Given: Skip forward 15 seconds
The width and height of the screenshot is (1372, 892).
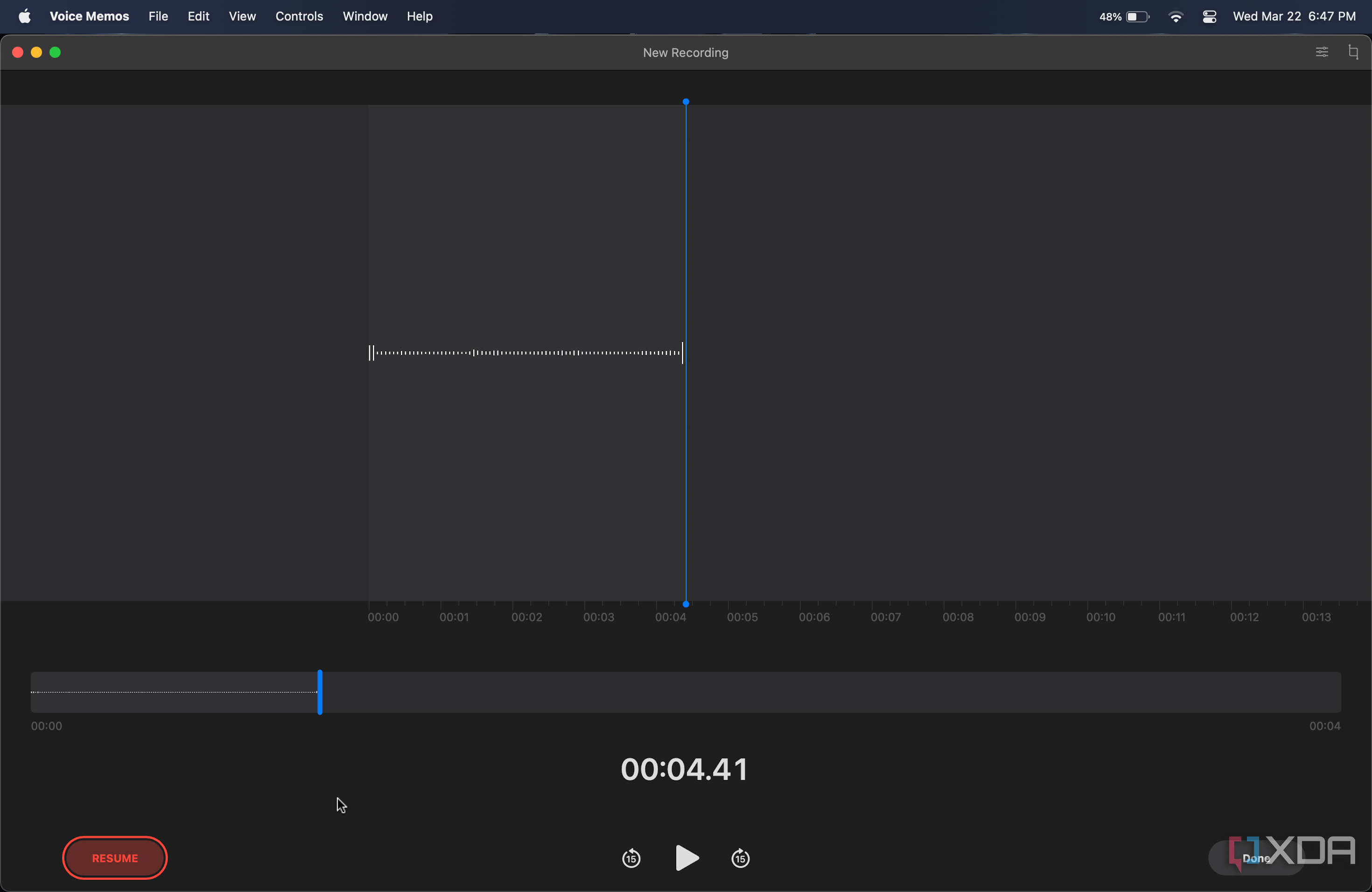Looking at the screenshot, I should [x=740, y=858].
